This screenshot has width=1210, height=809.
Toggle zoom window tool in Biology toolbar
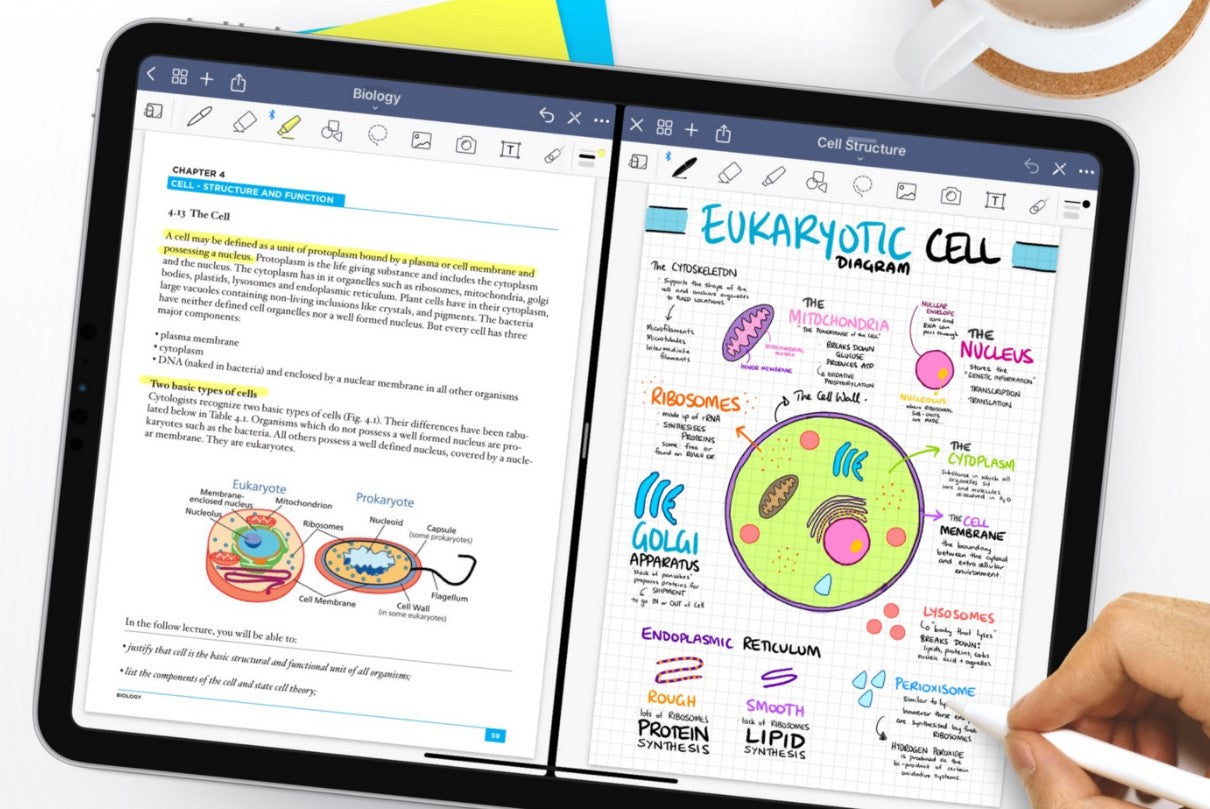(x=154, y=110)
